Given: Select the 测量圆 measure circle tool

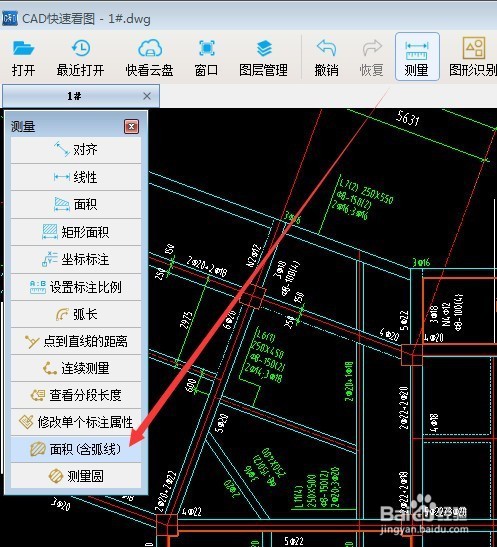Looking at the screenshot, I should (76, 476).
